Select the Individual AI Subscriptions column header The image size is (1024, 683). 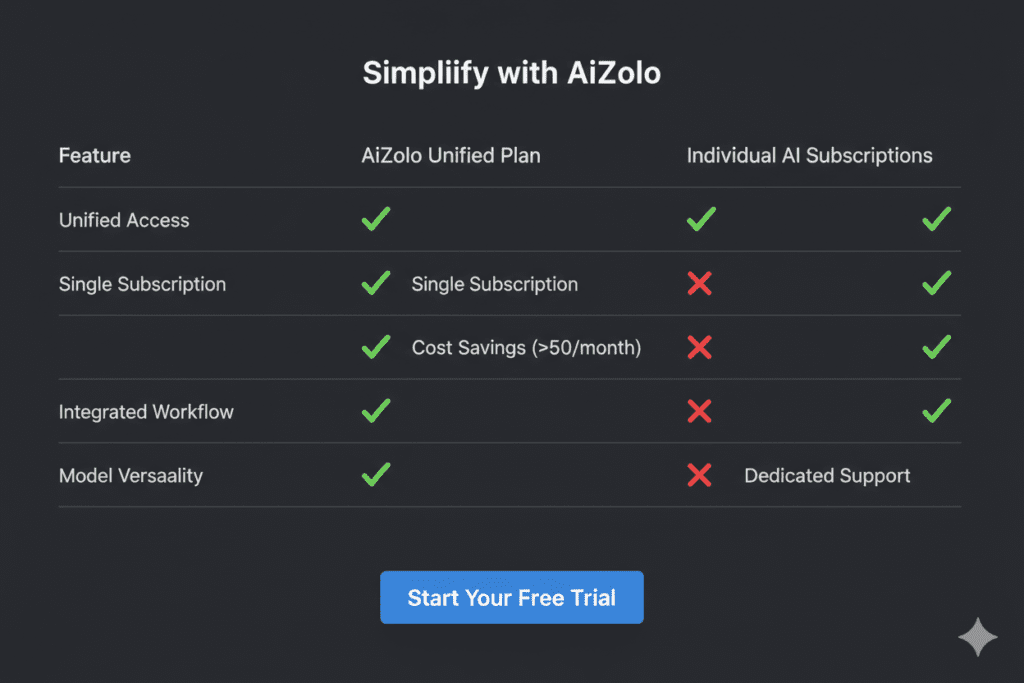tap(809, 155)
